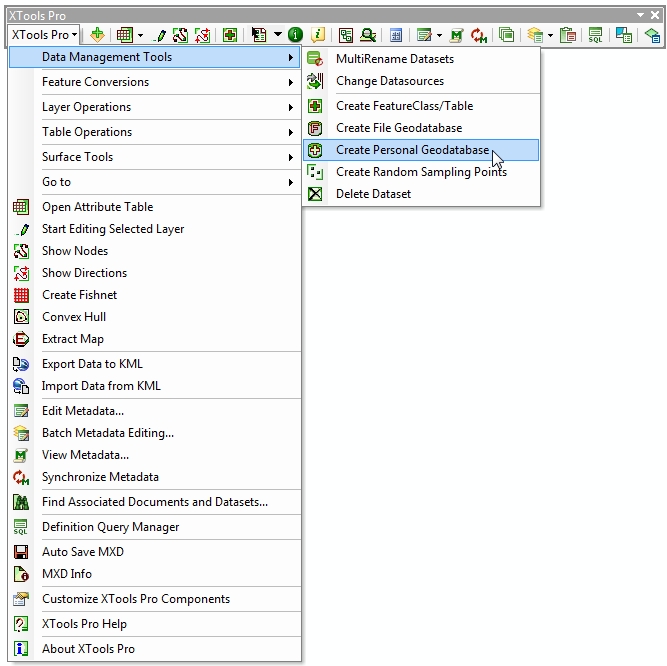The image size is (667, 666).
Task: Click the SQL query icon in toolbar
Action: 595,35
